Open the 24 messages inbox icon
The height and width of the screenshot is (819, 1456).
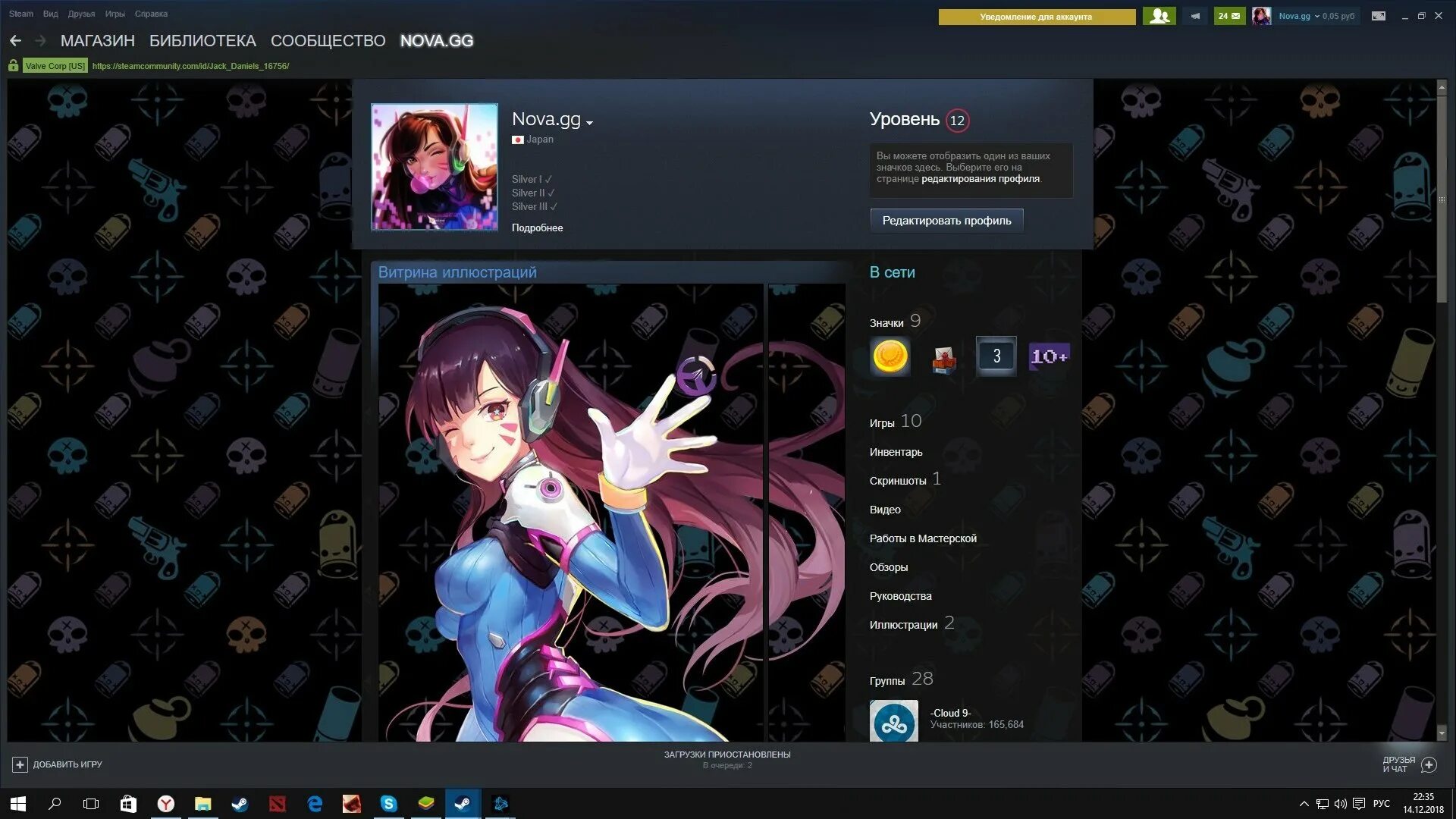point(1228,16)
